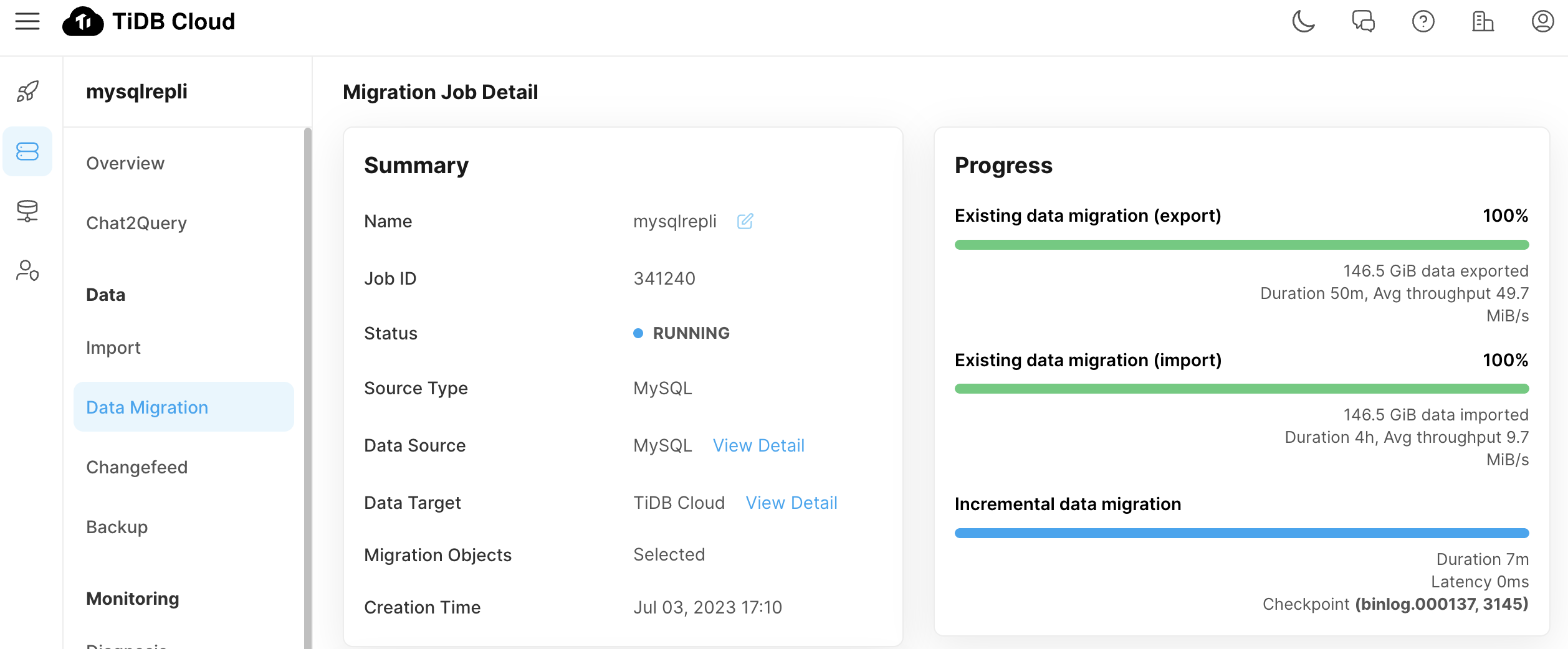
Task: Click the Checkpoint binlog.000137 text
Action: pos(1395,604)
